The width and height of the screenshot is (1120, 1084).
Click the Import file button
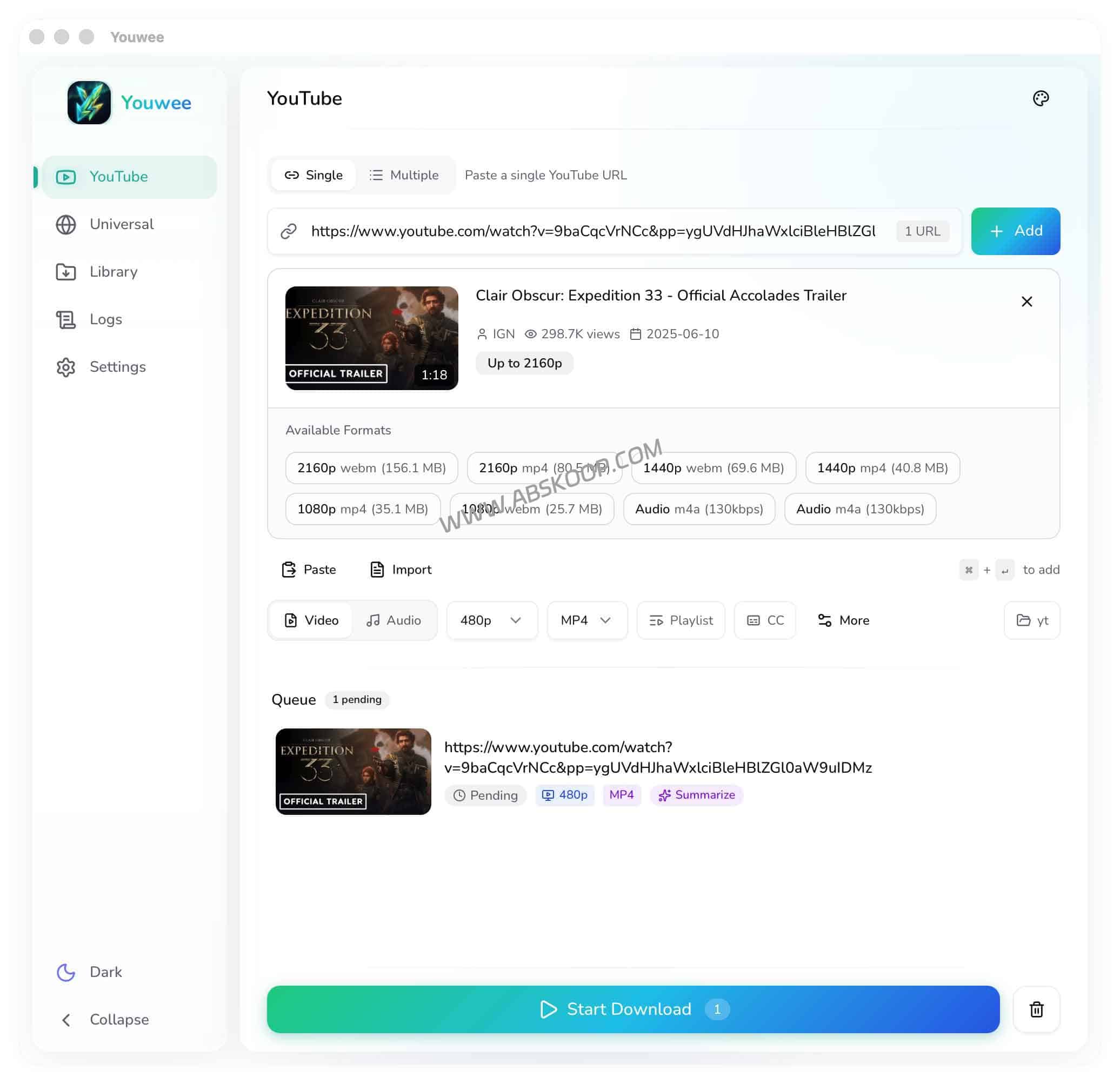coord(401,570)
